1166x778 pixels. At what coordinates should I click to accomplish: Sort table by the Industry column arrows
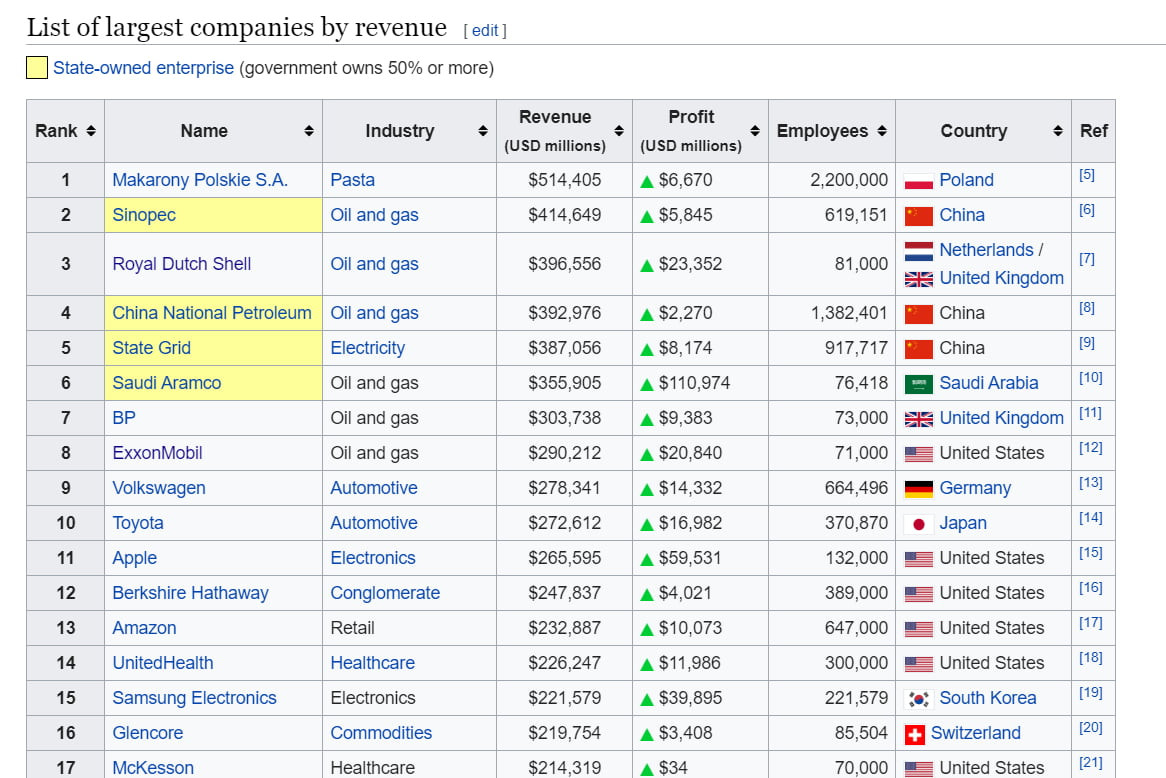pos(483,131)
